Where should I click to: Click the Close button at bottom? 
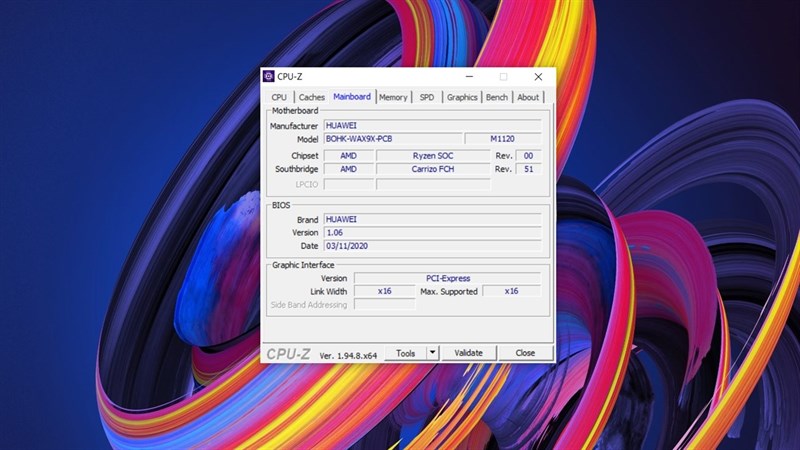(525, 353)
